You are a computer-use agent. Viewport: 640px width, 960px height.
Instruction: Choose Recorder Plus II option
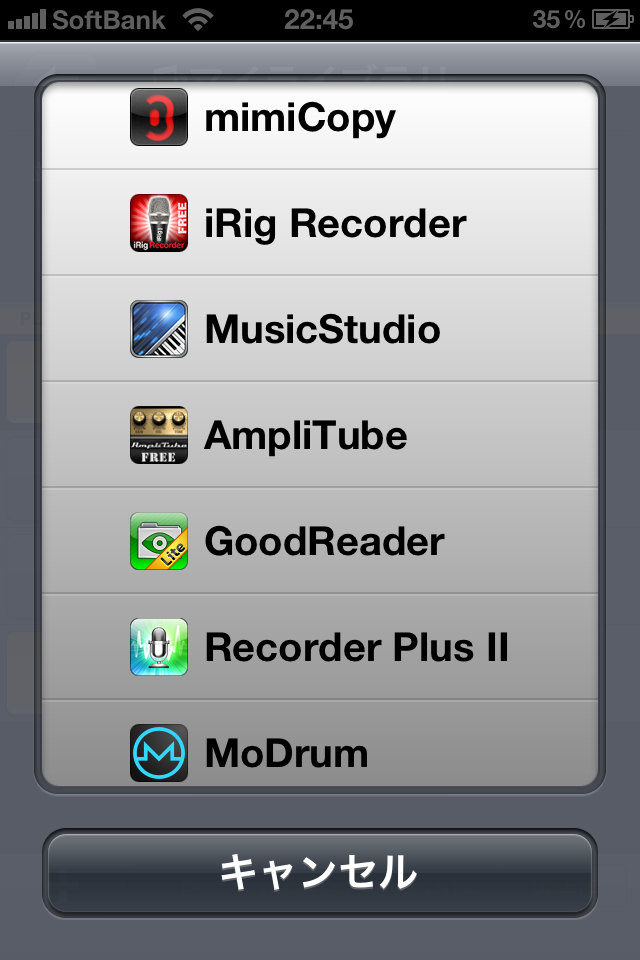(320, 647)
